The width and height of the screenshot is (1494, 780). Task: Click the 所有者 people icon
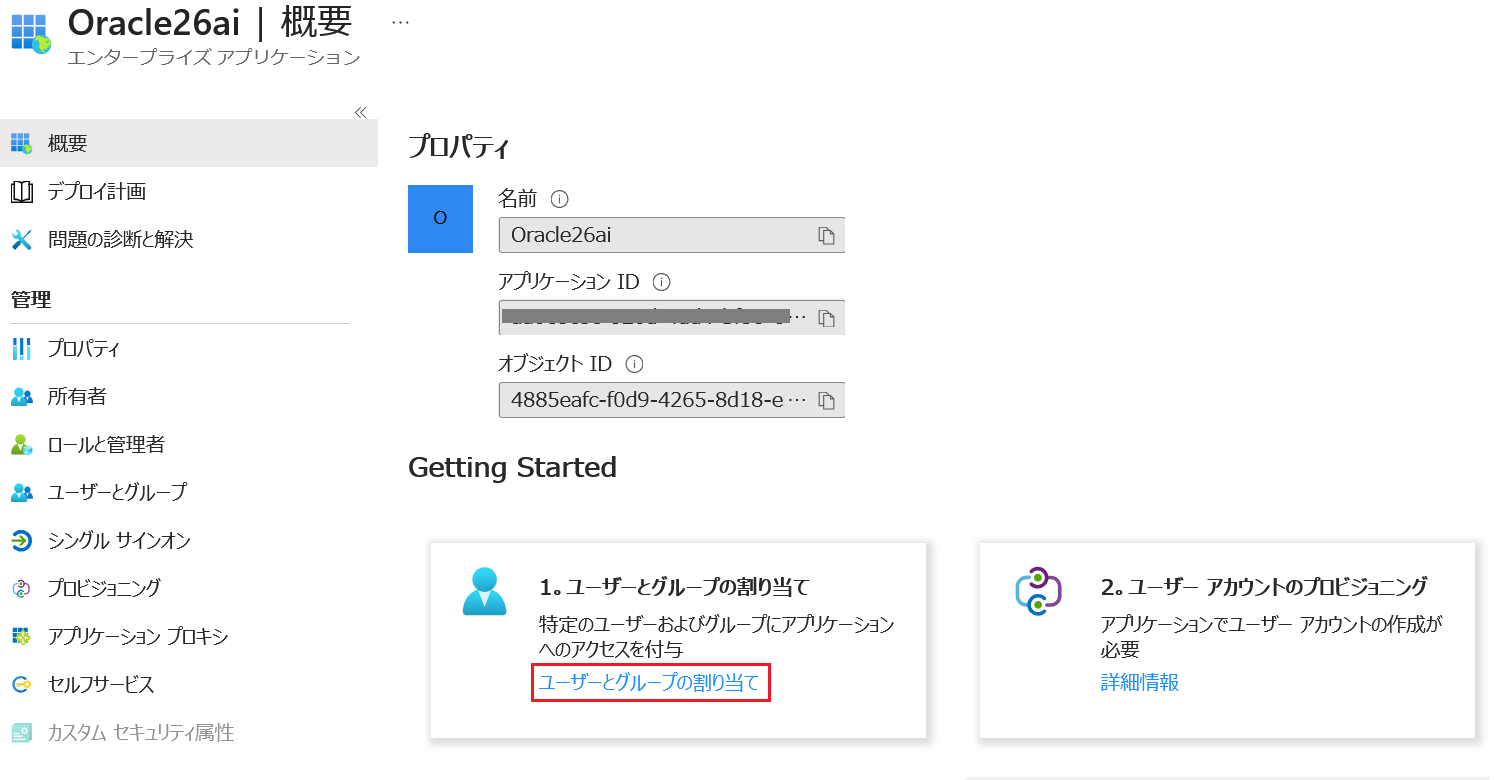(21, 397)
